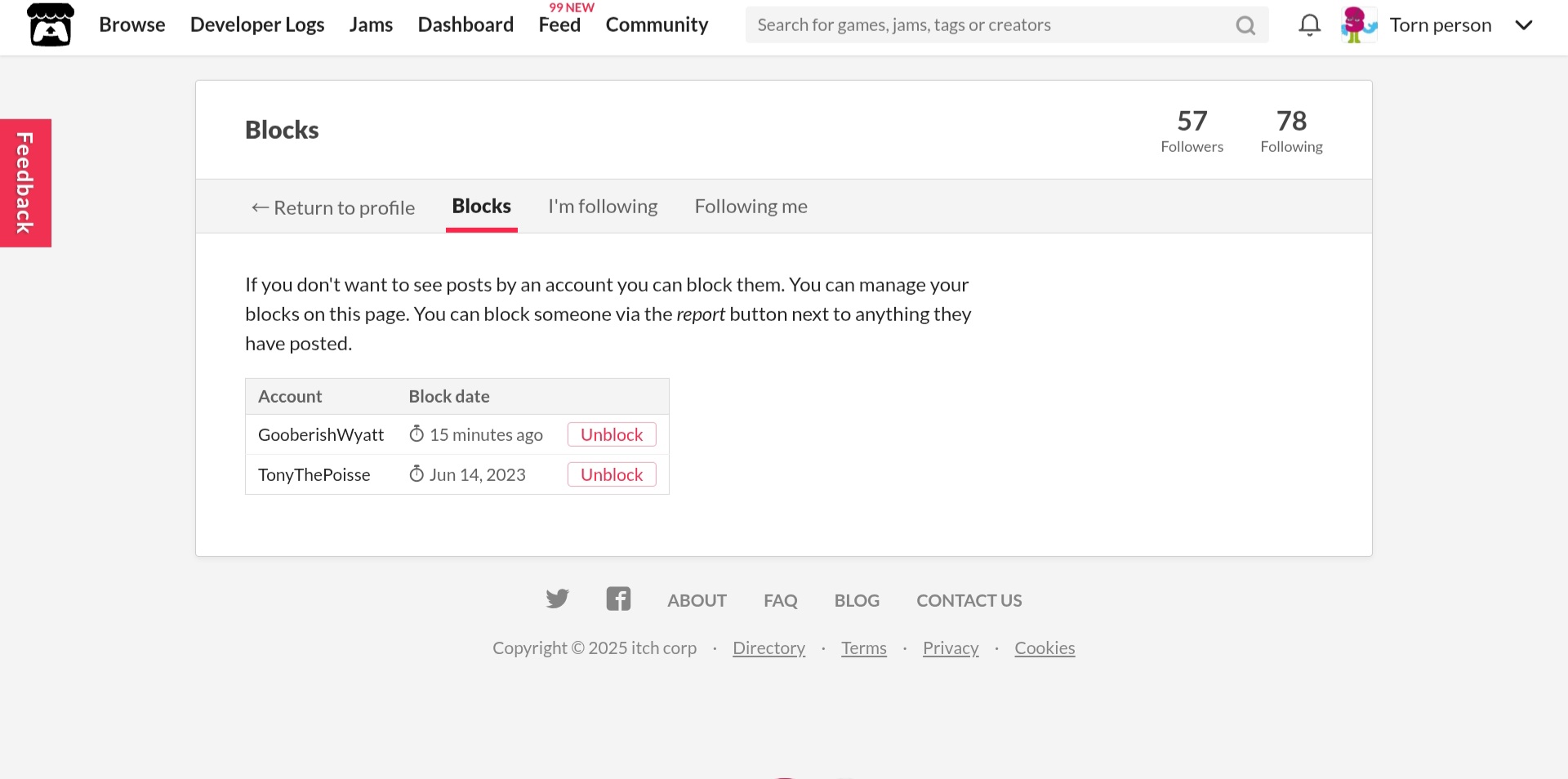The height and width of the screenshot is (779, 1568).
Task: Click the Return to profile arrow link
Action: pyautogui.click(x=333, y=207)
